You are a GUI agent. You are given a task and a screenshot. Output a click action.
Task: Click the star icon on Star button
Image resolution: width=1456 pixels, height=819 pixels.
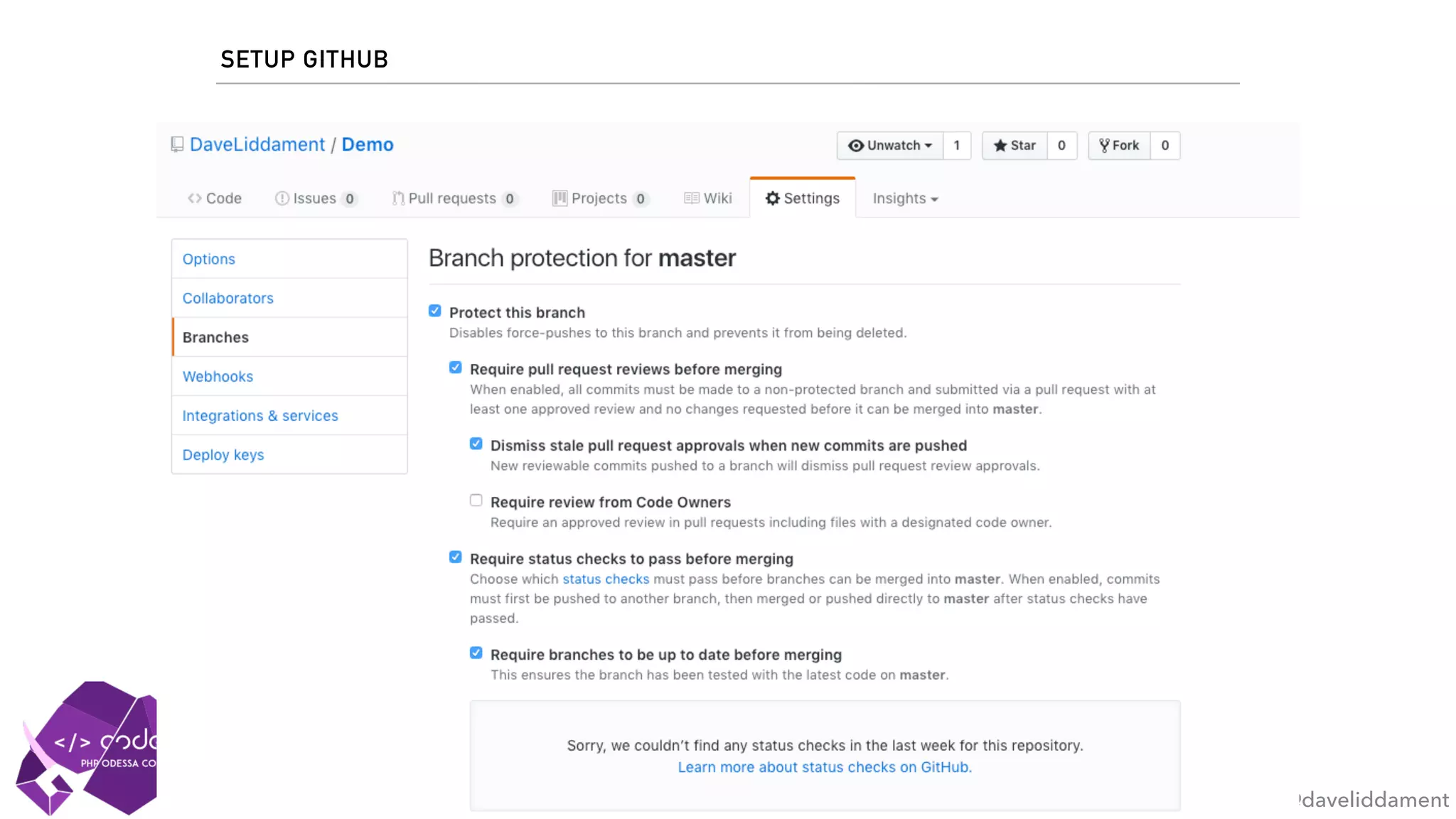tap(1000, 146)
